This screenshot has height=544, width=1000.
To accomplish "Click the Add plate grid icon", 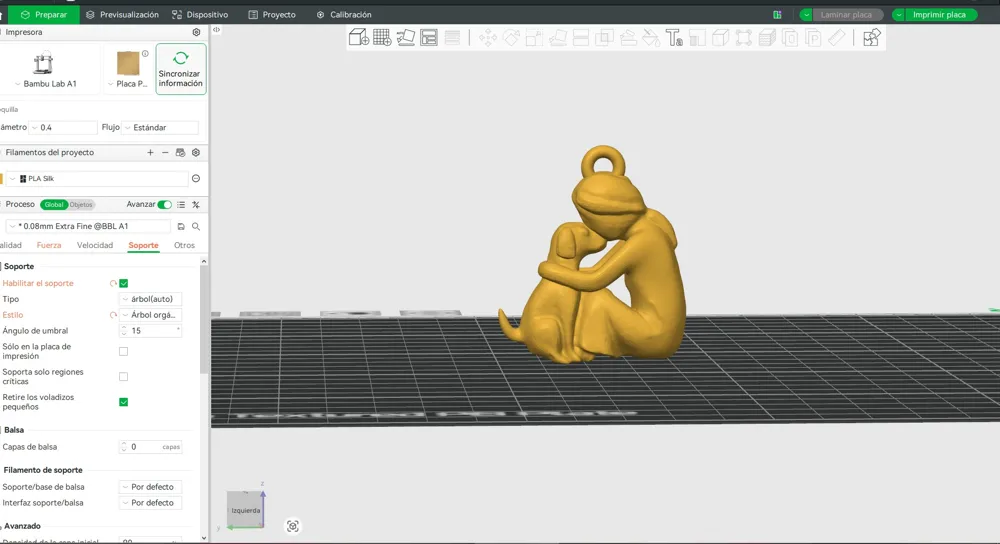I will (x=382, y=38).
